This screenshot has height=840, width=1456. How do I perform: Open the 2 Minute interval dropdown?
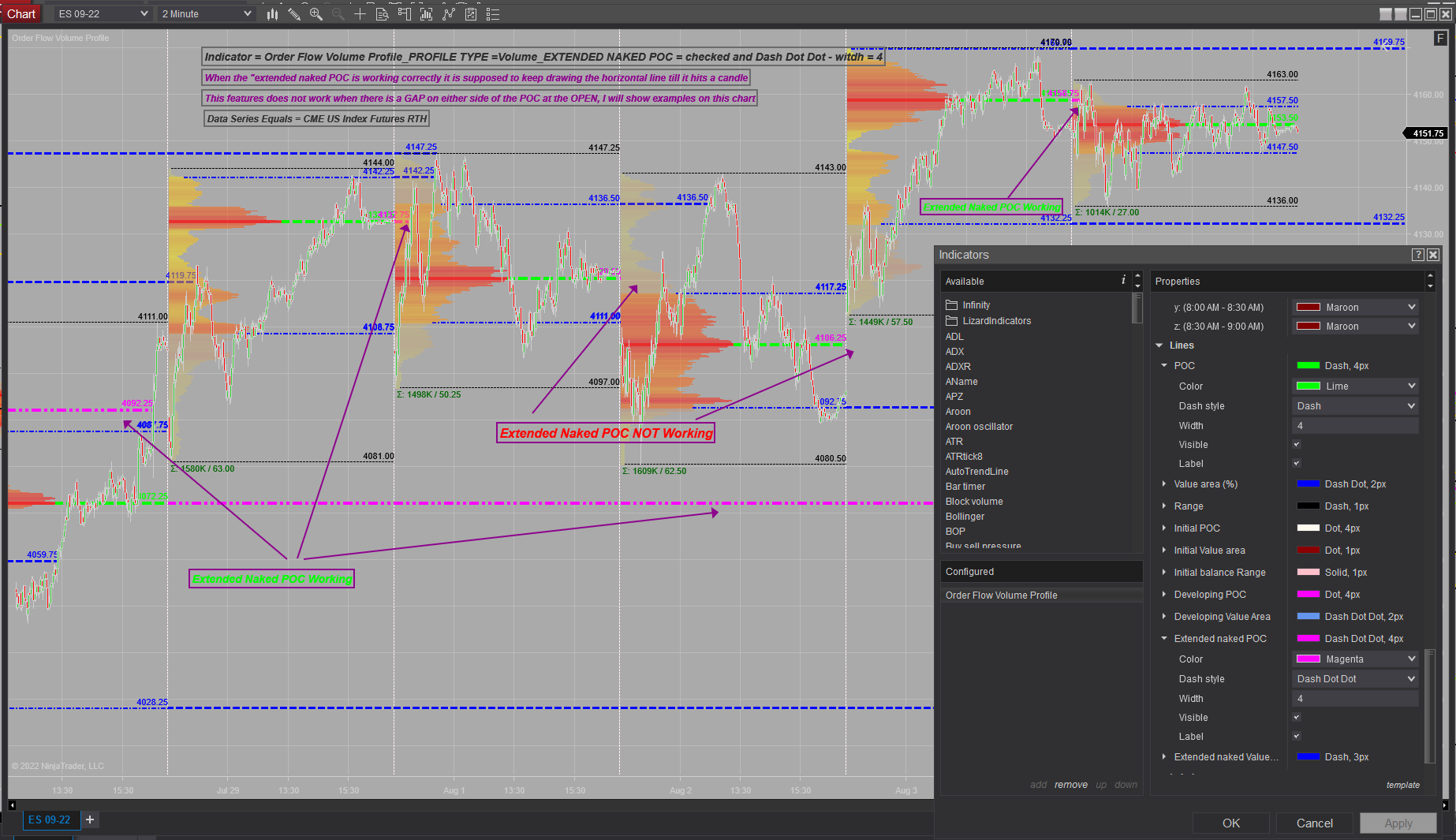pyautogui.click(x=205, y=13)
